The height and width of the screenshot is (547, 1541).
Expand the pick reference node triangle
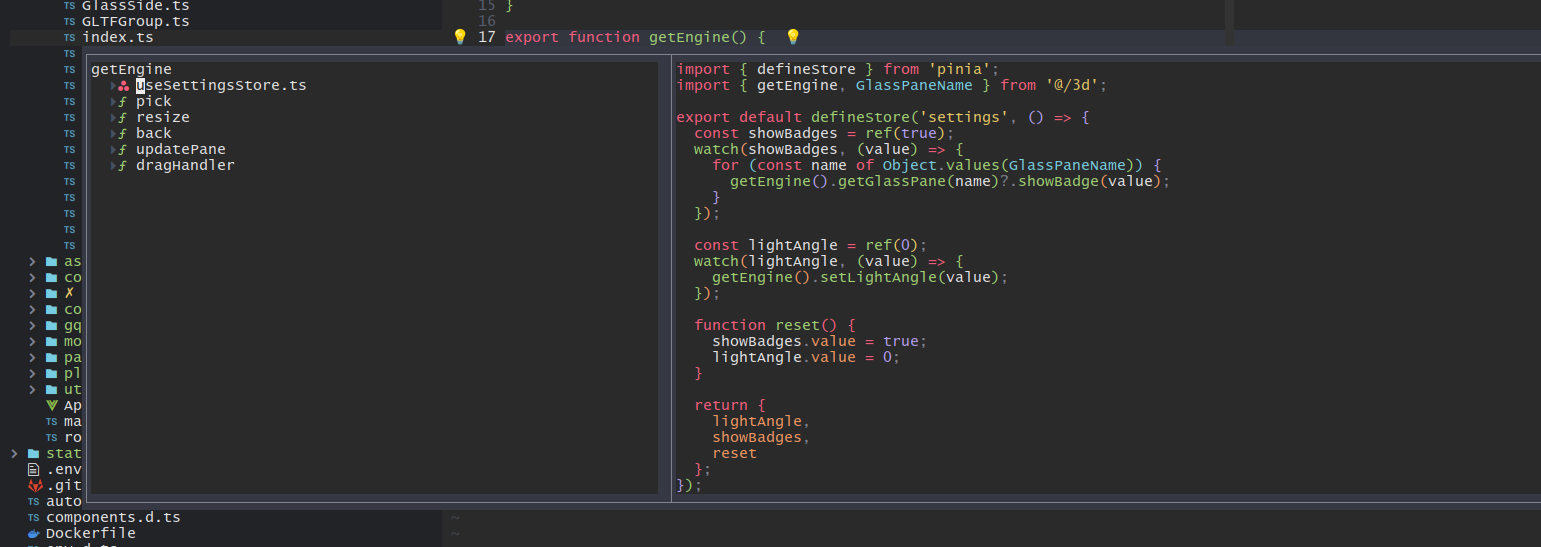(114, 101)
